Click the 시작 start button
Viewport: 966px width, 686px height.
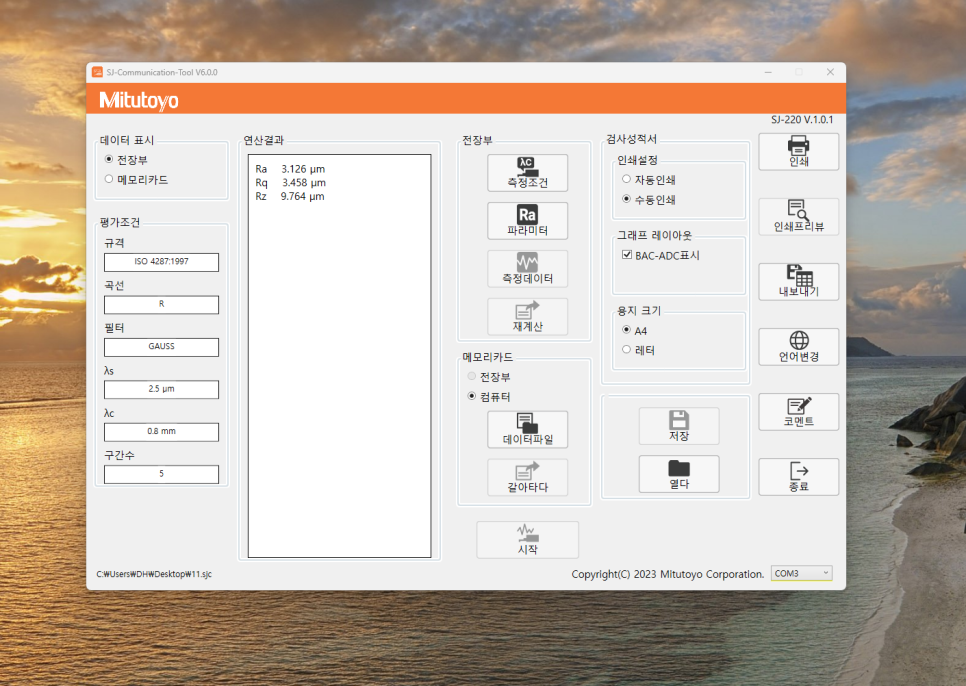point(527,540)
